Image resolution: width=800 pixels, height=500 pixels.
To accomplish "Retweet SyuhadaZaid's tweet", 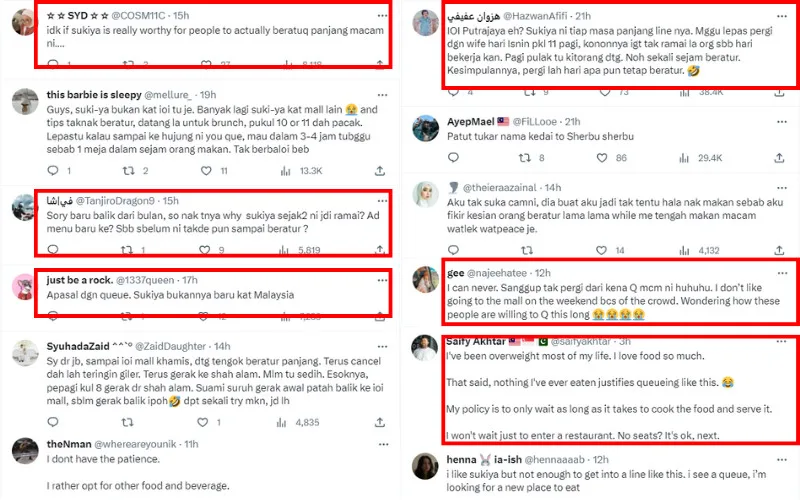I will 127,424.
